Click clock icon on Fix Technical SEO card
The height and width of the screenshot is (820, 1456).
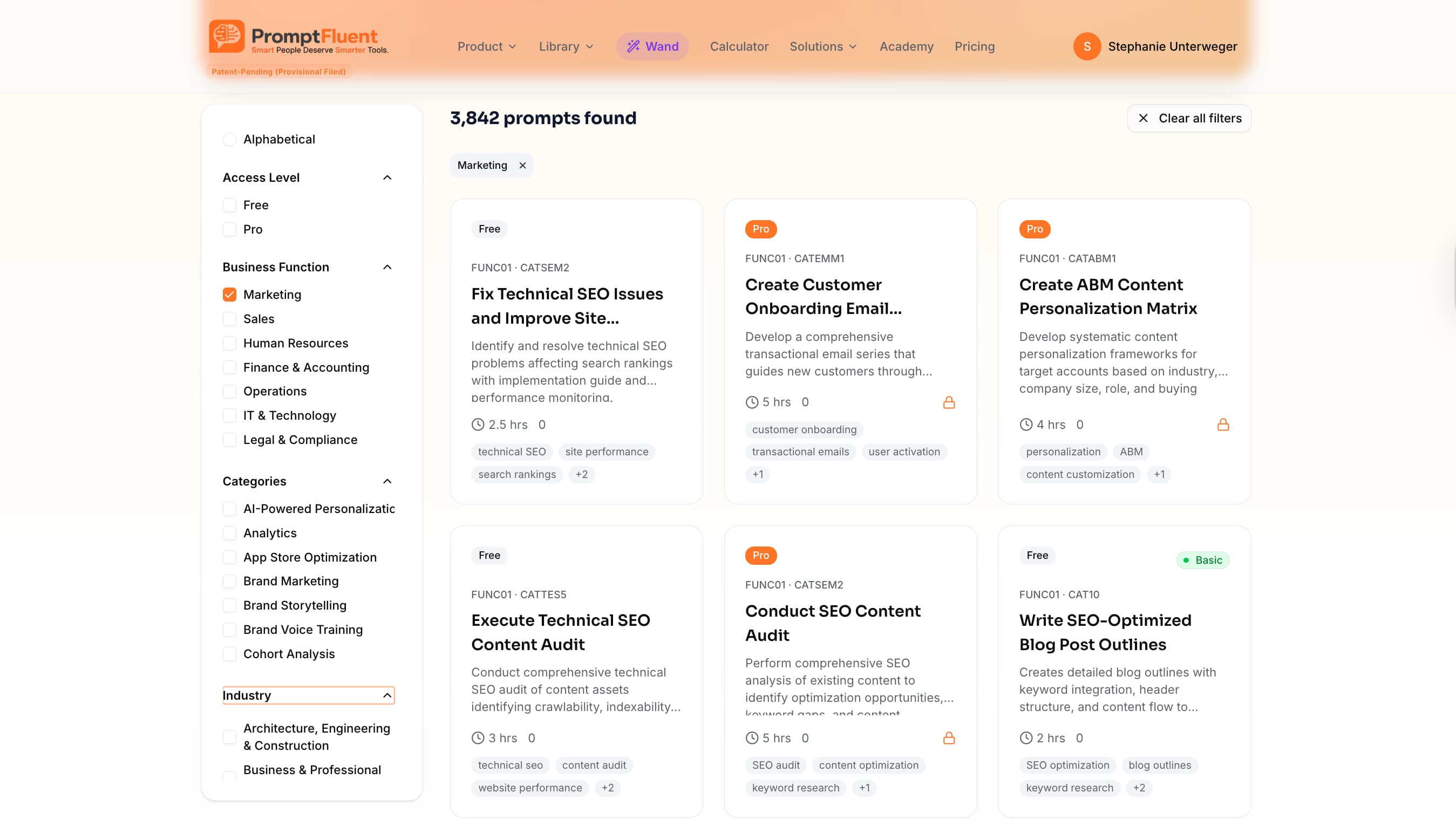click(x=478, y=424)
